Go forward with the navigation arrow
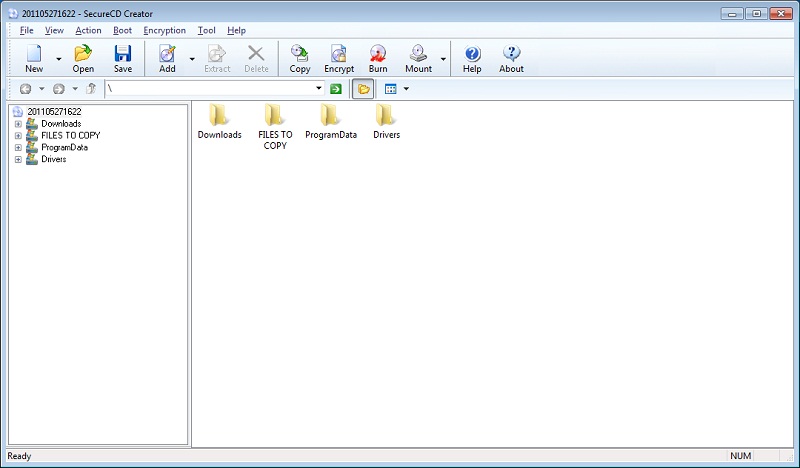Screen dimensions: 800x468 pos(59,89)
